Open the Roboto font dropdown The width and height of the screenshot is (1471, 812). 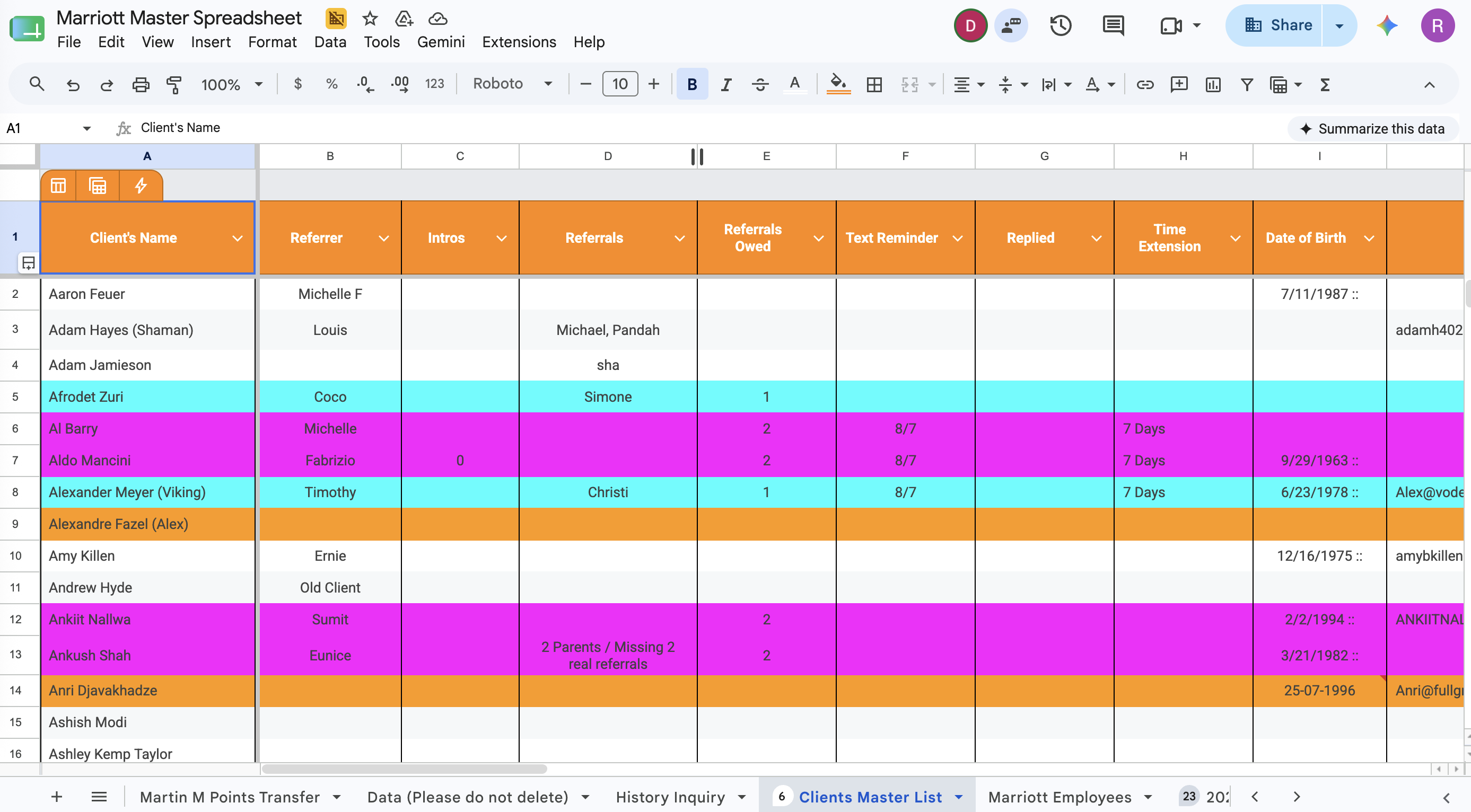[512, 84]
